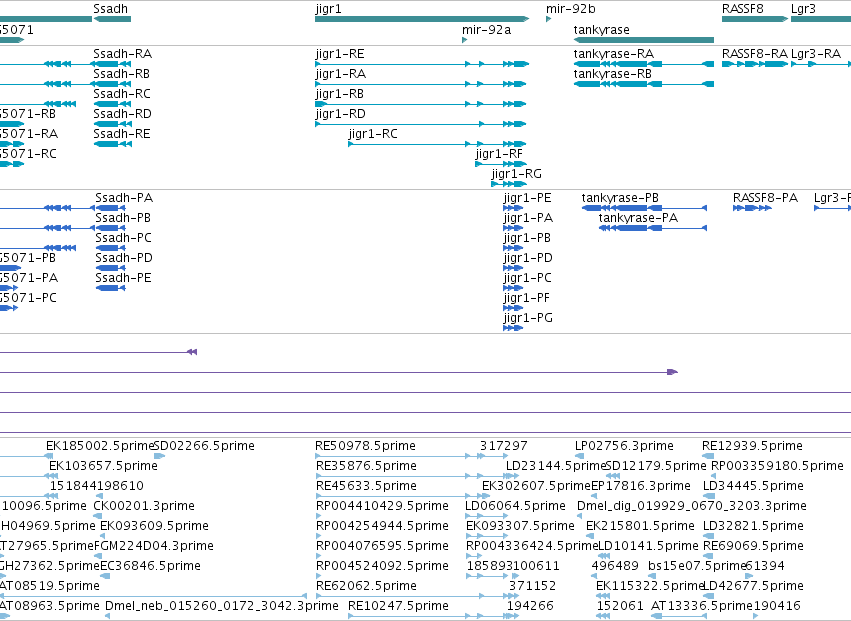Select transcript Ssadh-RD label
This screenshot has width=851, height=621.
(x=122, y=114)
